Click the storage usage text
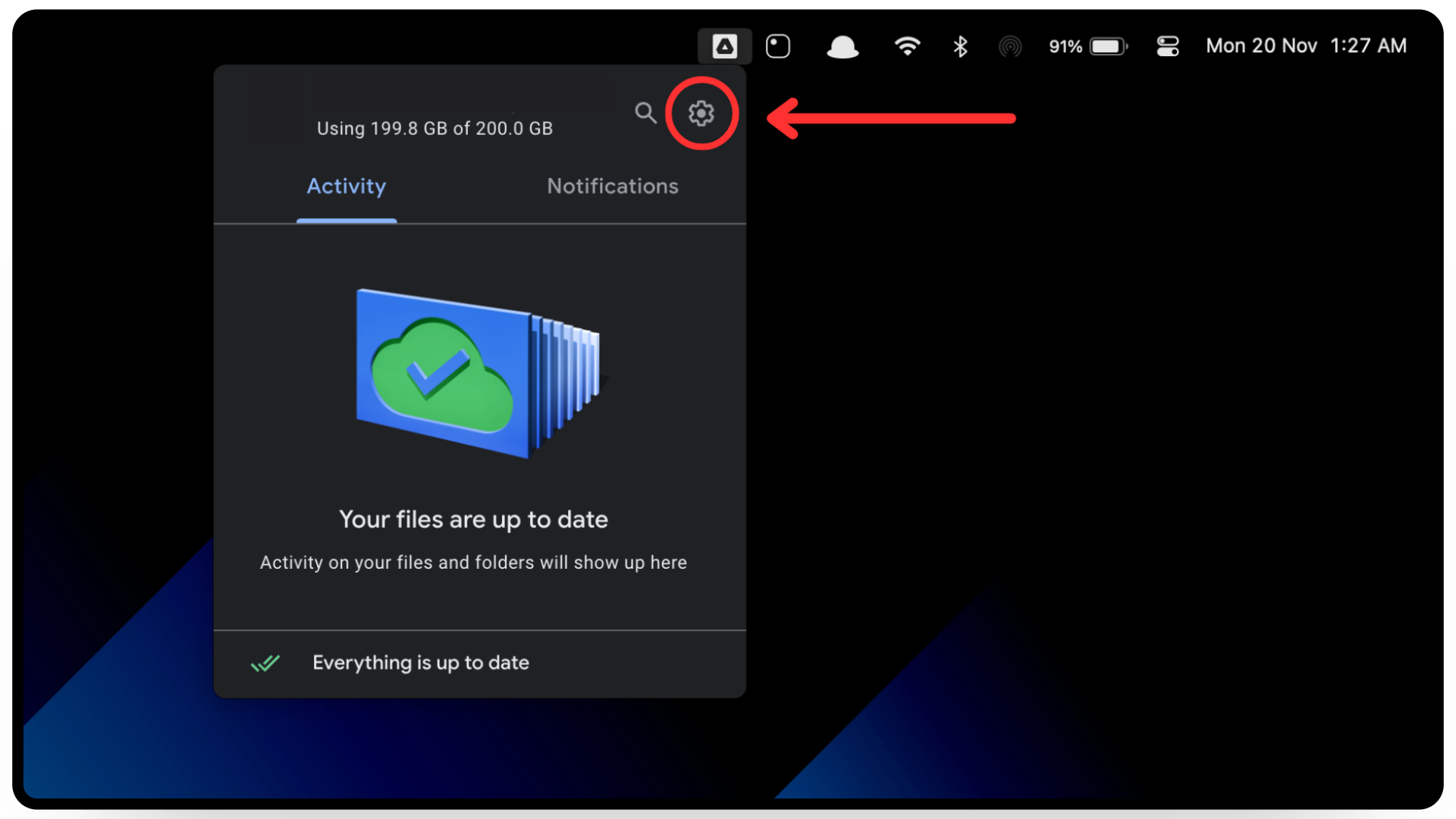 (x=435, y=129)
